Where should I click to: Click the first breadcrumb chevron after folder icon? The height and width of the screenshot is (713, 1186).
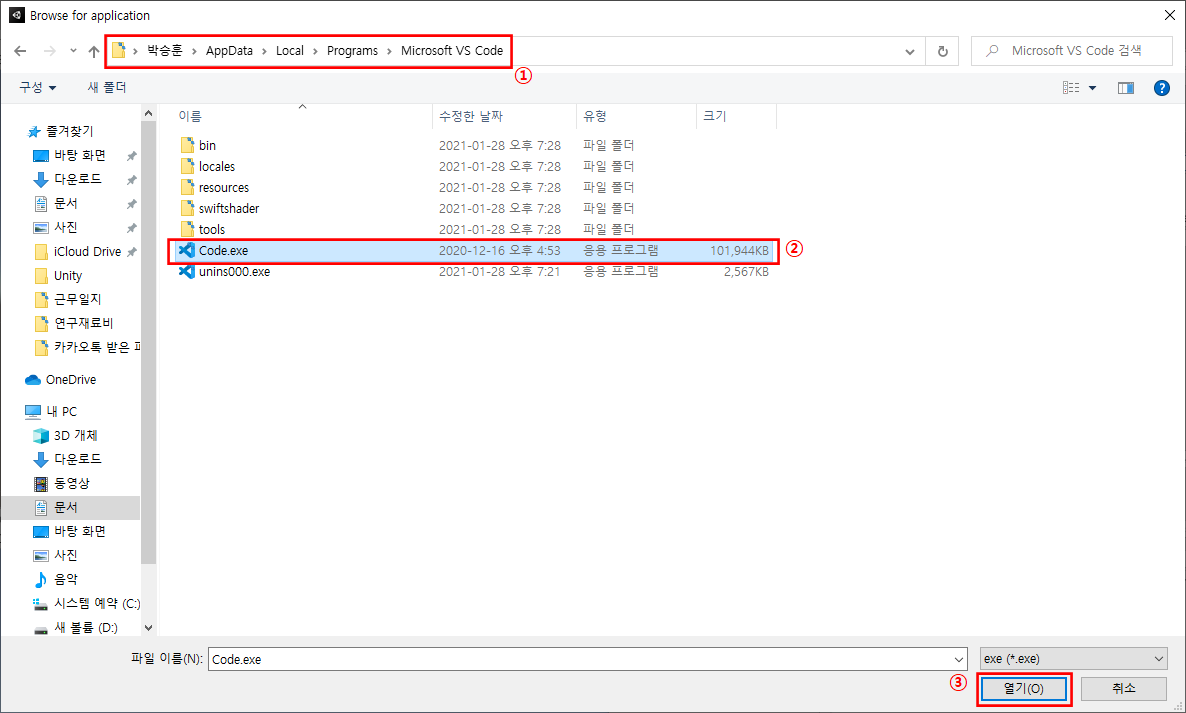tap(135, 51)
